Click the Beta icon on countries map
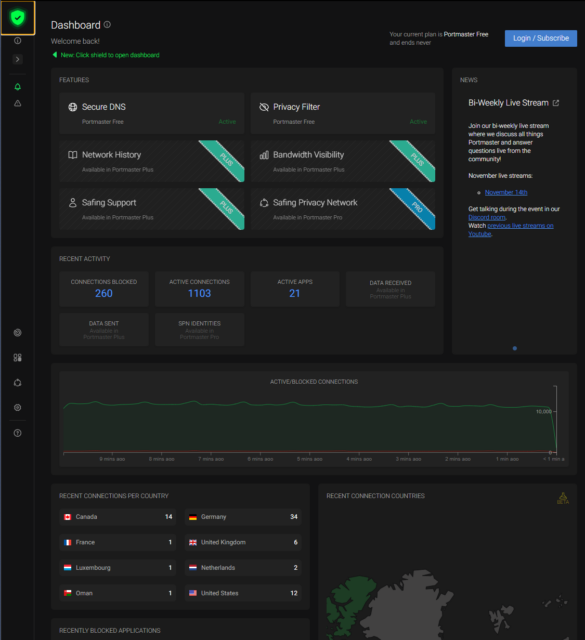The width and height of the screenshot is (585, 640). [x=563, y=498]
